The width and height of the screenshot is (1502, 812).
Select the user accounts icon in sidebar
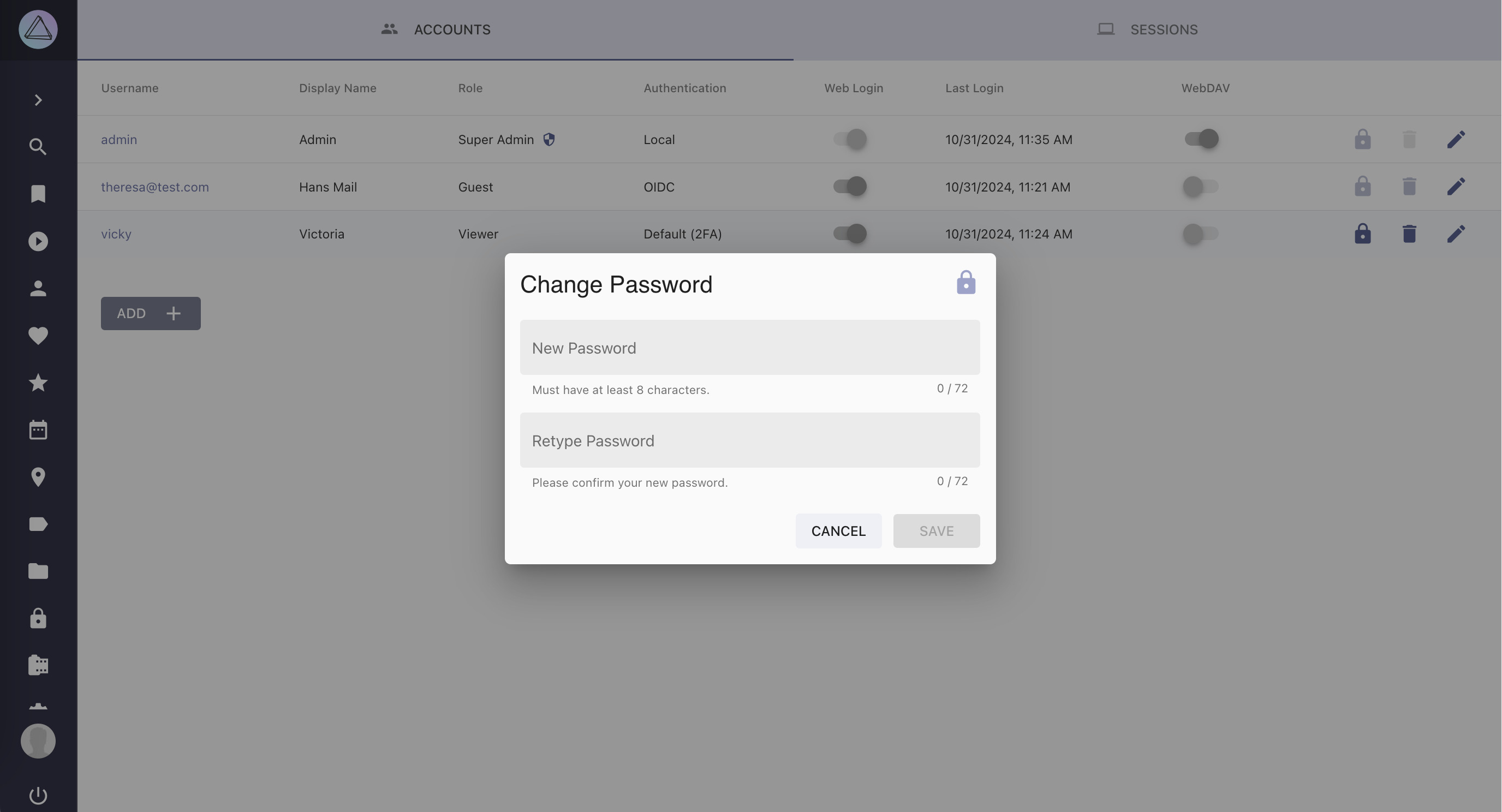click(x=38, y=288)
